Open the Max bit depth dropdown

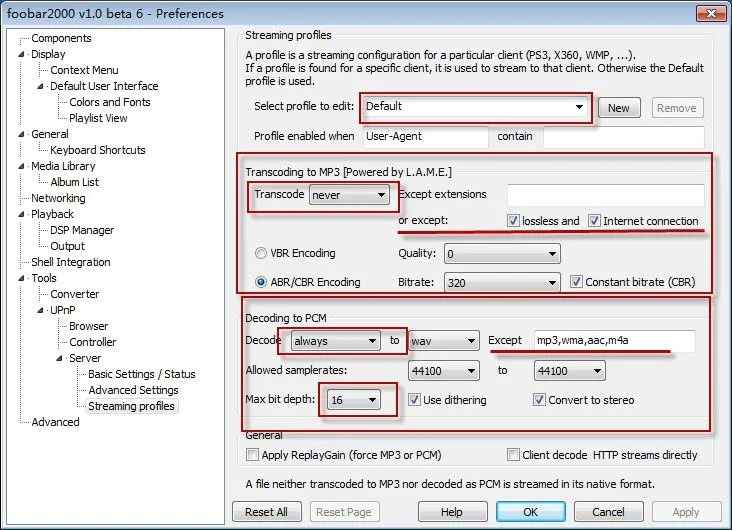coord(353,400)
